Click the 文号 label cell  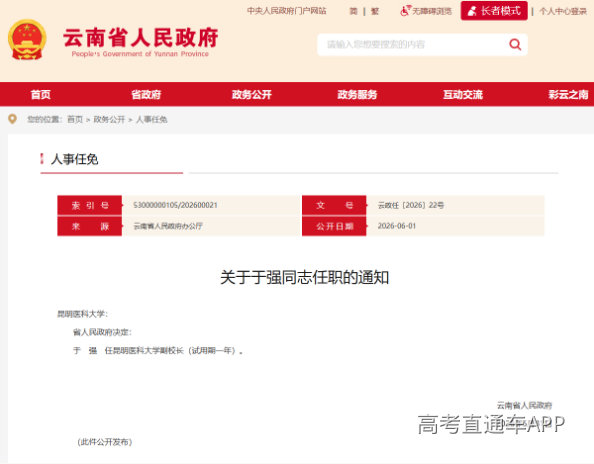(x=334, y=205)
